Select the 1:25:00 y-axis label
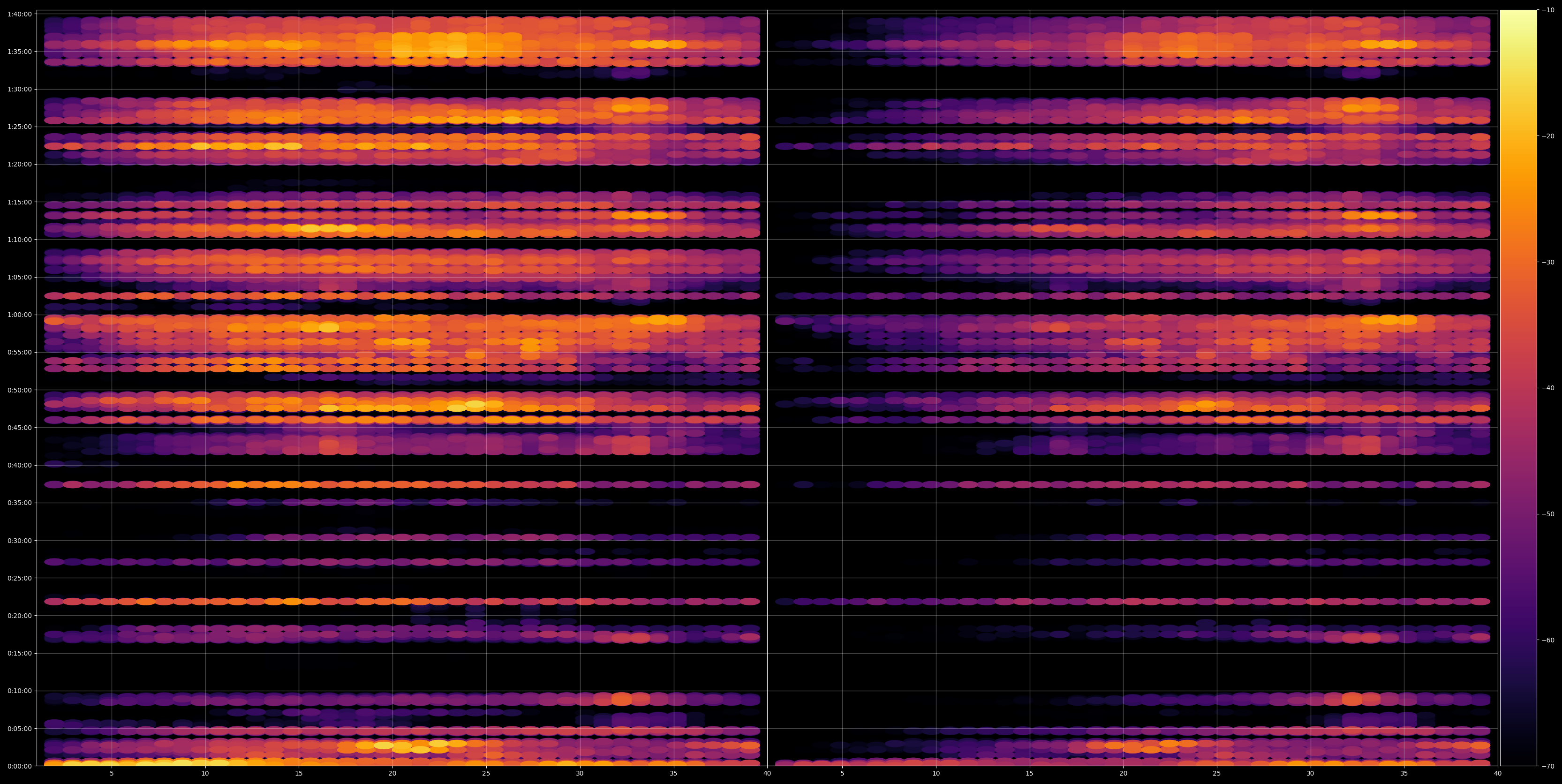 click(19, 127)
